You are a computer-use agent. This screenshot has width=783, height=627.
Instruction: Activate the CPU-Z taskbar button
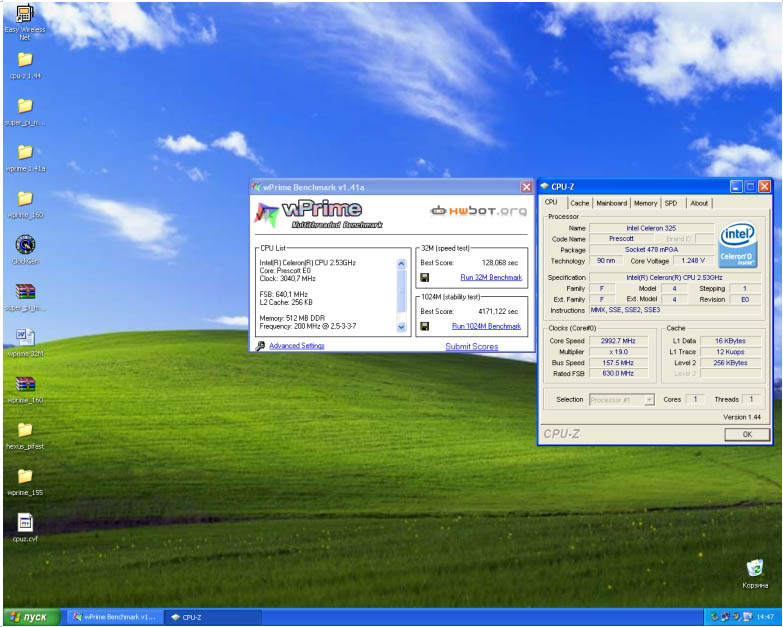[213, 618]
